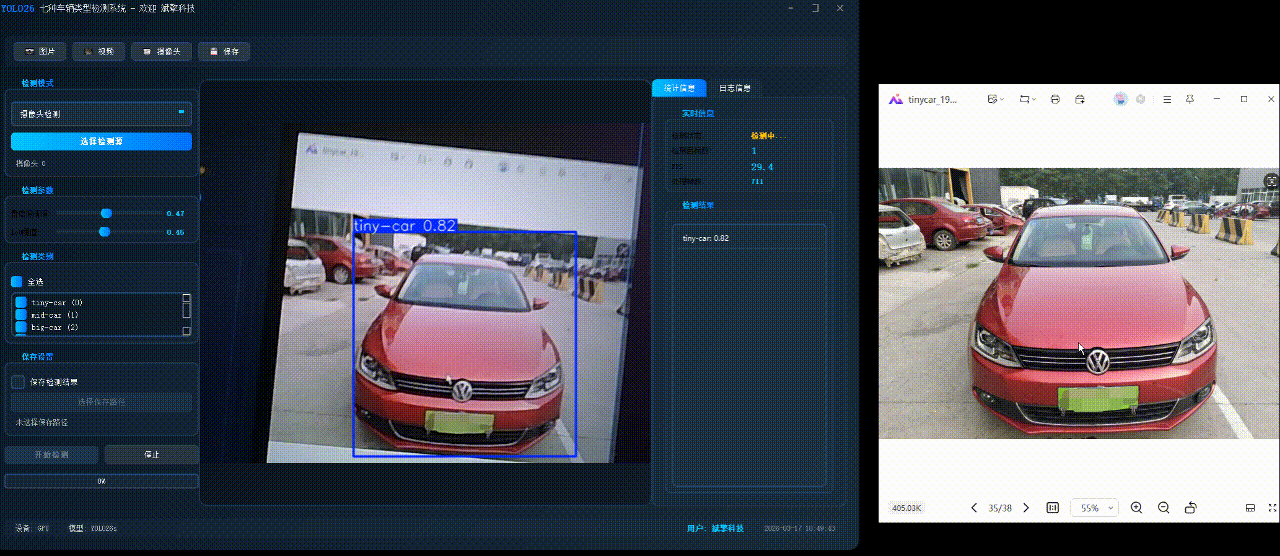
Task: Maximize the YOLO26 detection window
Action: coord(815,8)
